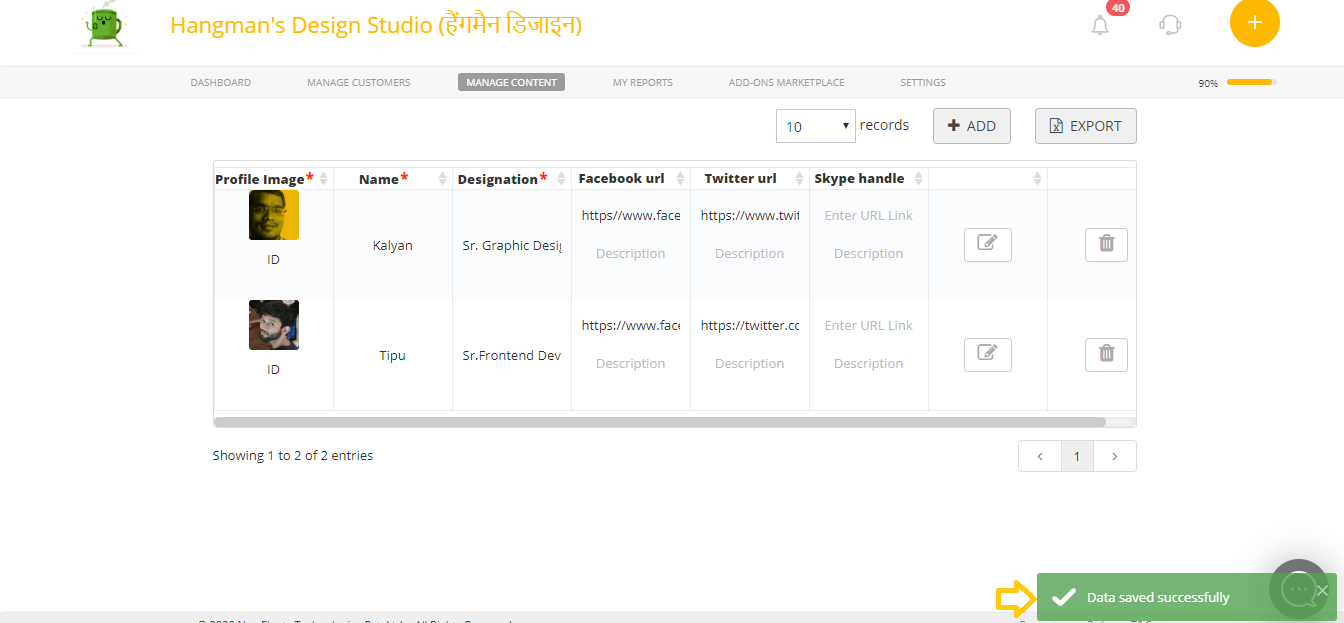Viewport: 1344px width, 623px height.
Task: Click the ADD button
Action: 971,126
